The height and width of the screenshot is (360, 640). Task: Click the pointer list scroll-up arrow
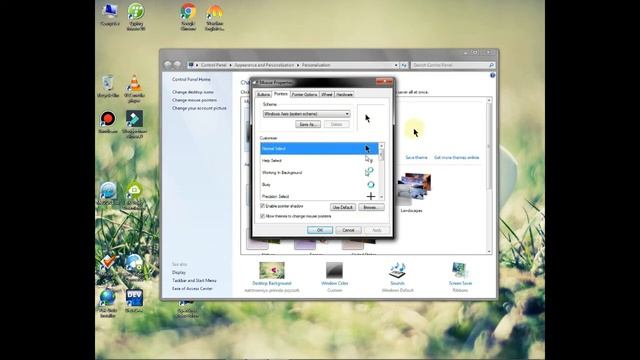click(382, 145)
